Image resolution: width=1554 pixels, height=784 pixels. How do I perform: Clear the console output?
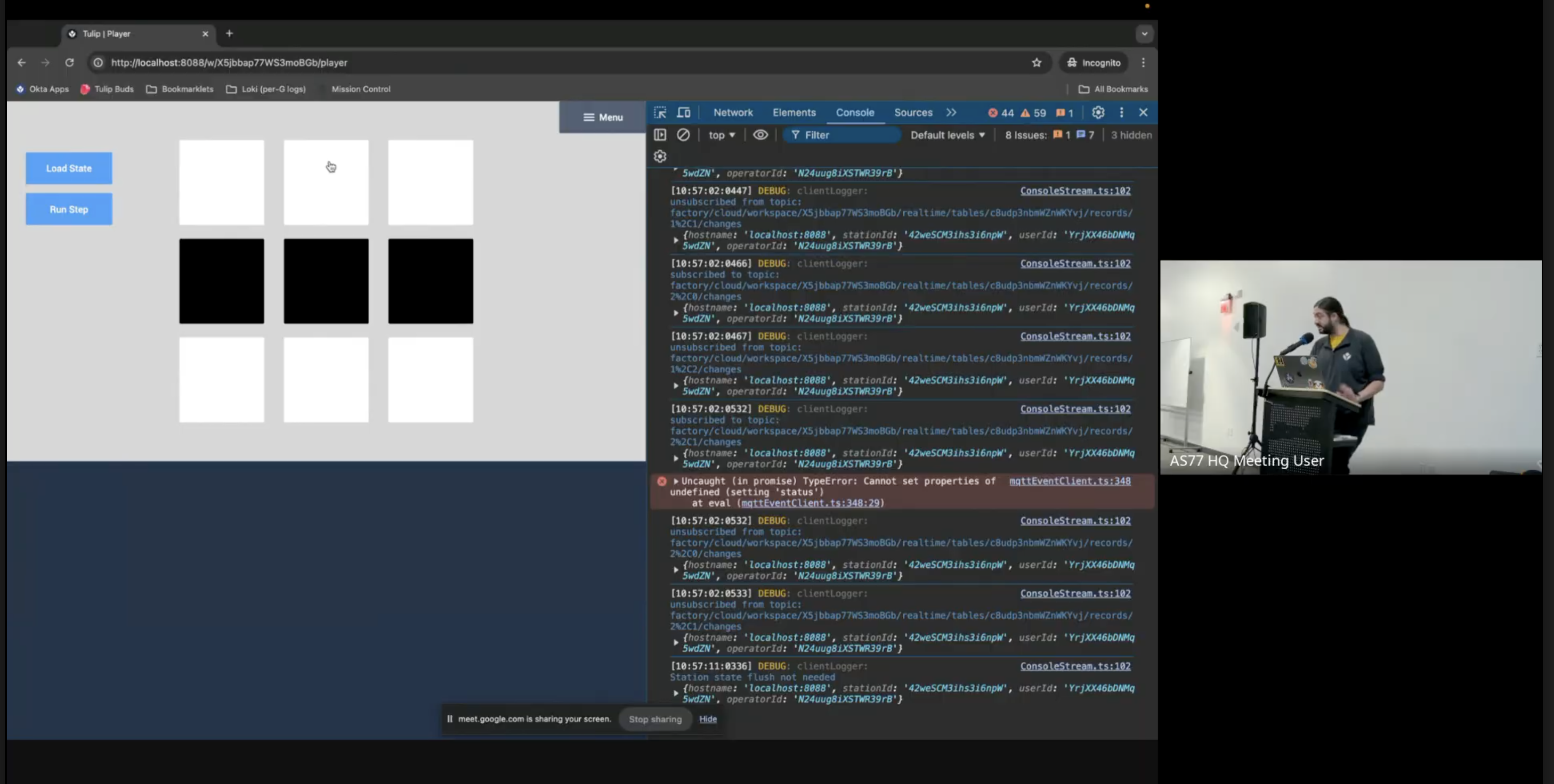pyautogui.click(x=684, y=135)
